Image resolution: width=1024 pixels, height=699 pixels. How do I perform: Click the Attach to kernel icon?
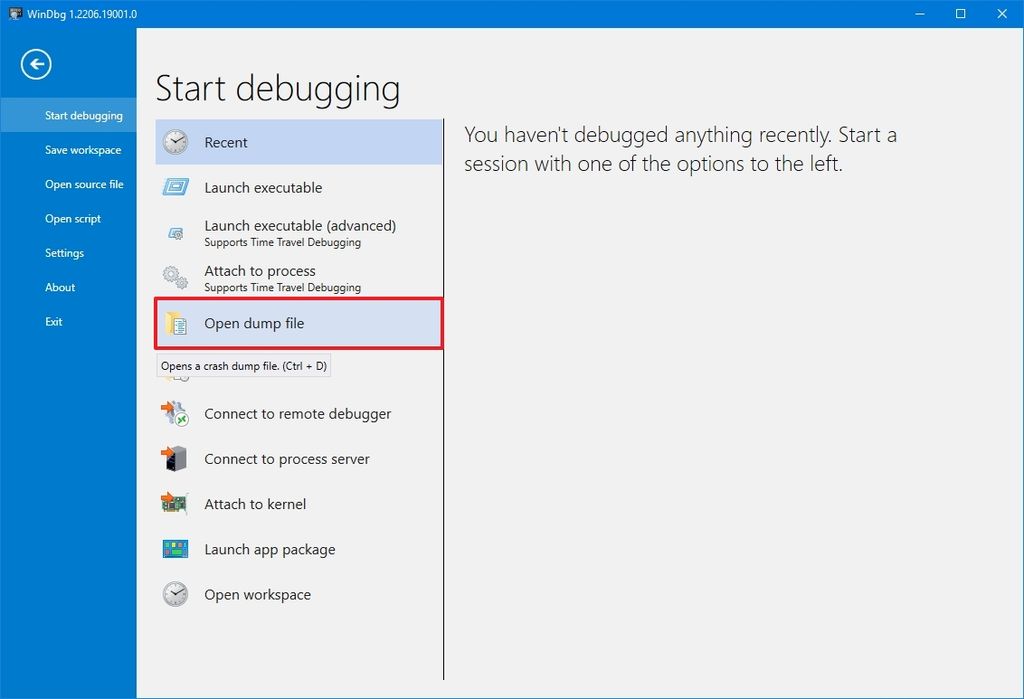[176, 503]
